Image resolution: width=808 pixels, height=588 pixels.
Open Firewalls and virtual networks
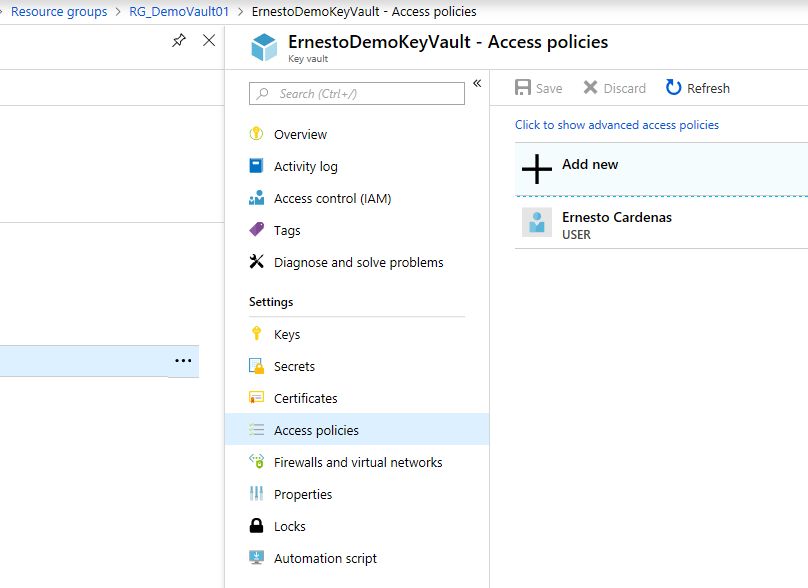click(357, 462)
